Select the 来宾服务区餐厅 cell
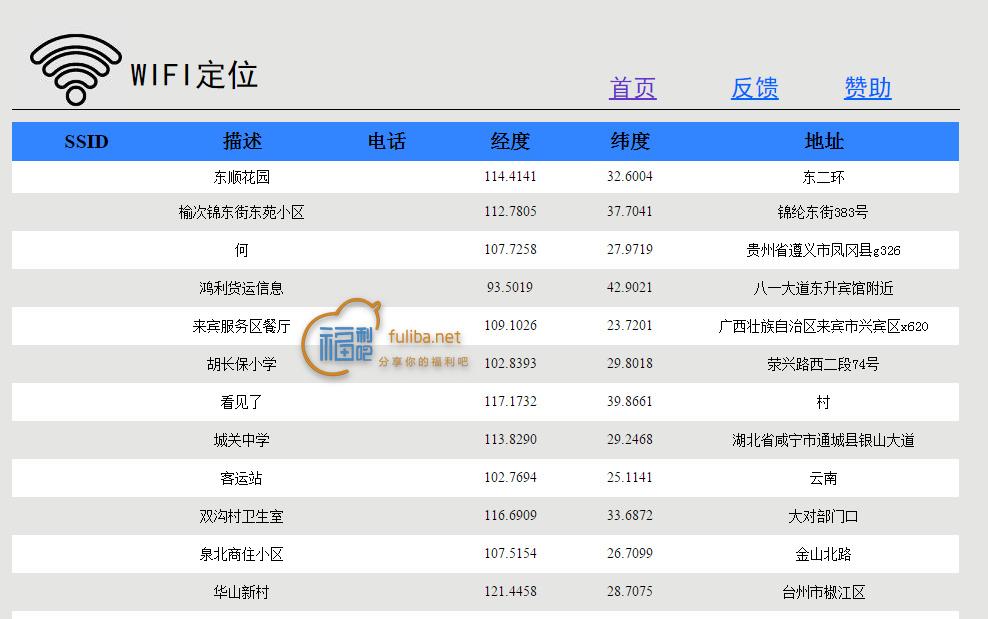Screen dimensions: 988x619 (241, 326)
